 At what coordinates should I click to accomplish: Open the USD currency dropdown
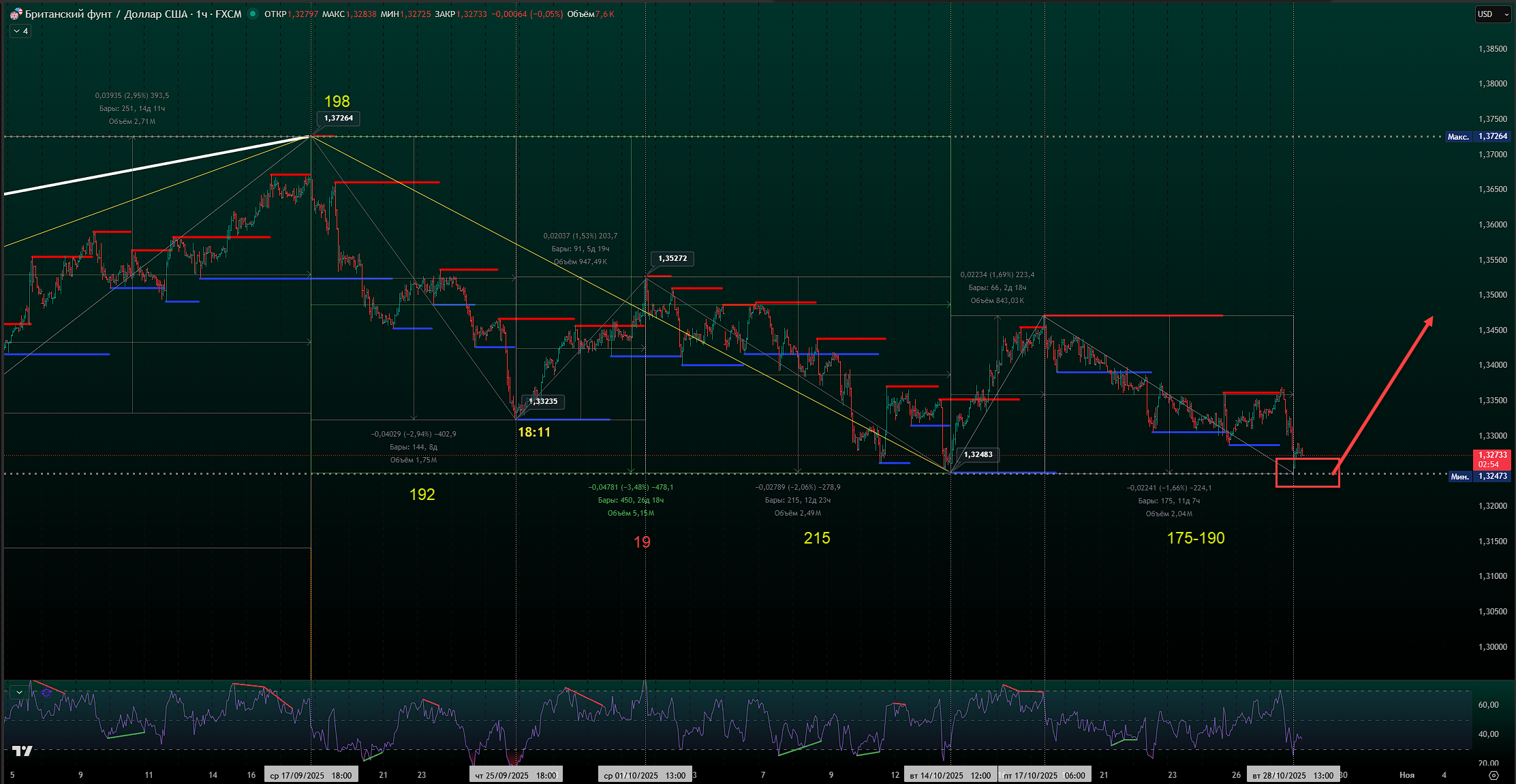click(1492, 14)
